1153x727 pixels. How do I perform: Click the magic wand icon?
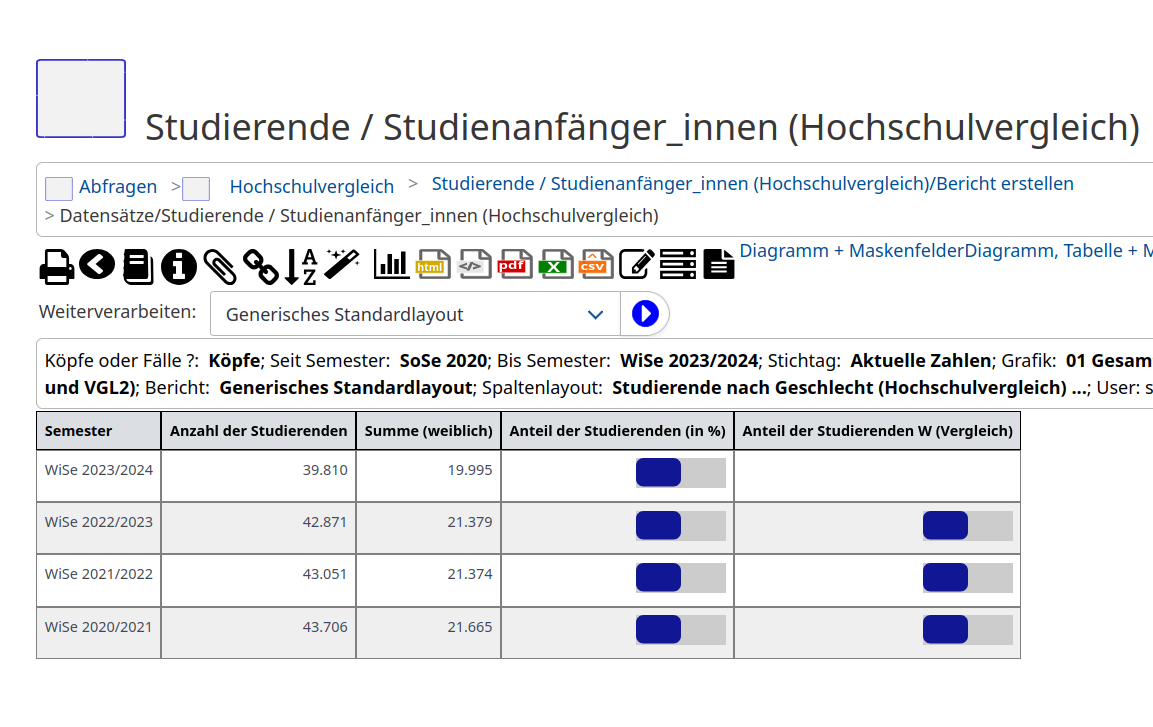342,264
